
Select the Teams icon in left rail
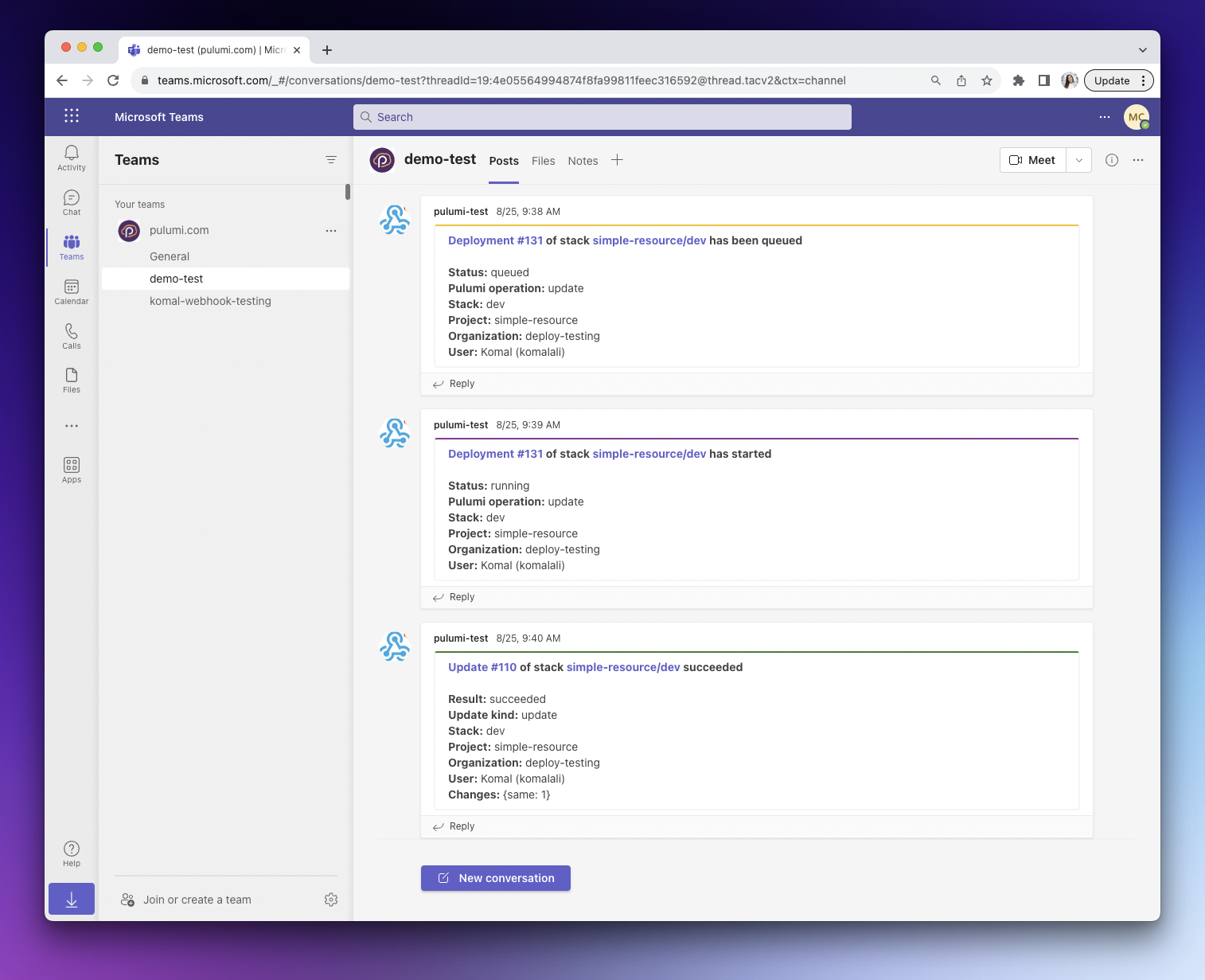72,247
